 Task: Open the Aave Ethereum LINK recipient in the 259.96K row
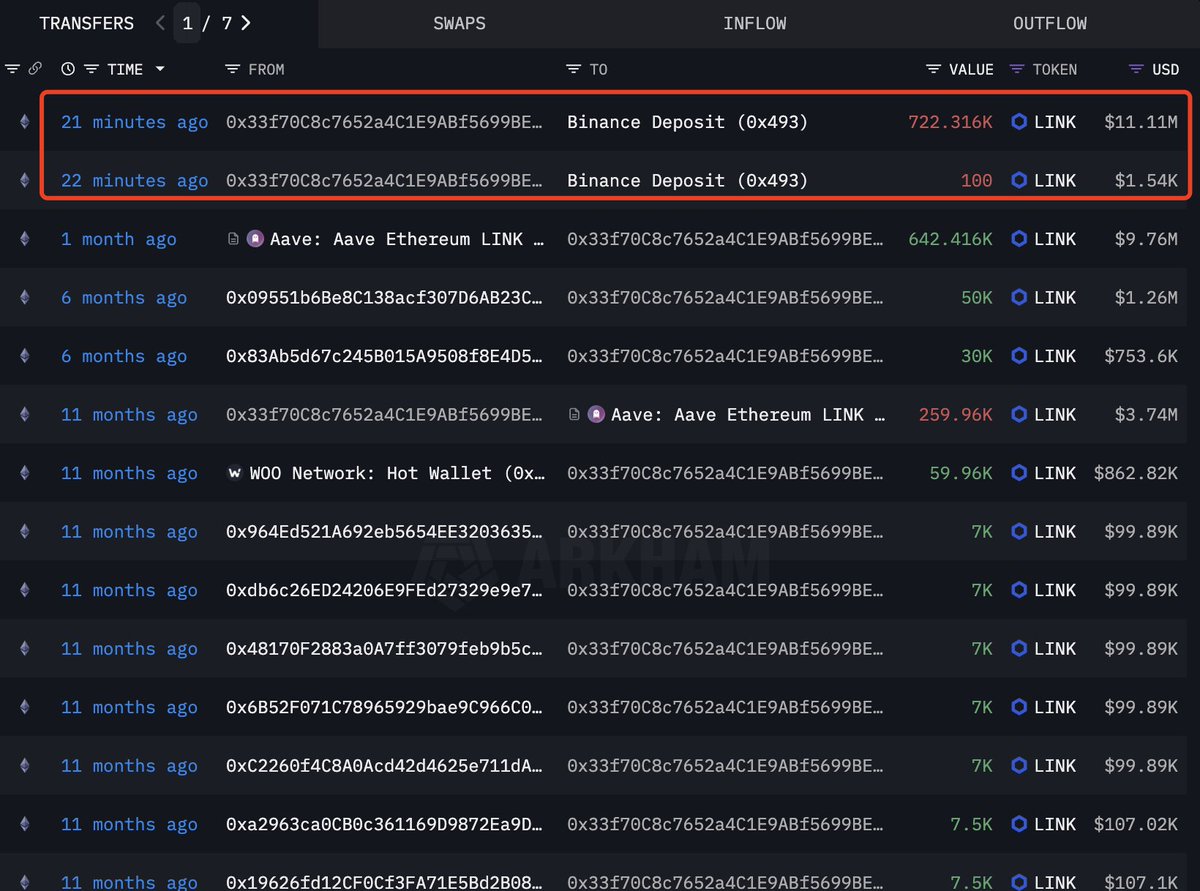pyautogui.click(x=748, y=415)
